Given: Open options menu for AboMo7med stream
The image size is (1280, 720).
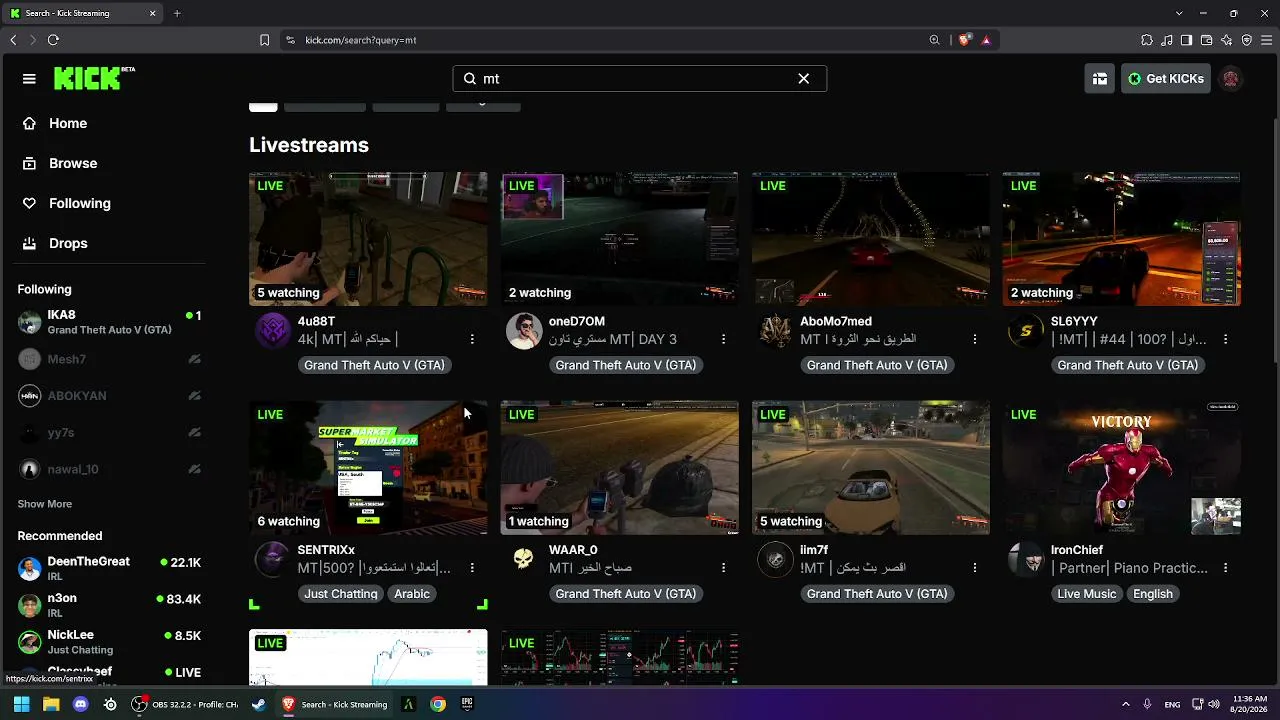Looking at the screenshot, I should click(x=974, y=339).
